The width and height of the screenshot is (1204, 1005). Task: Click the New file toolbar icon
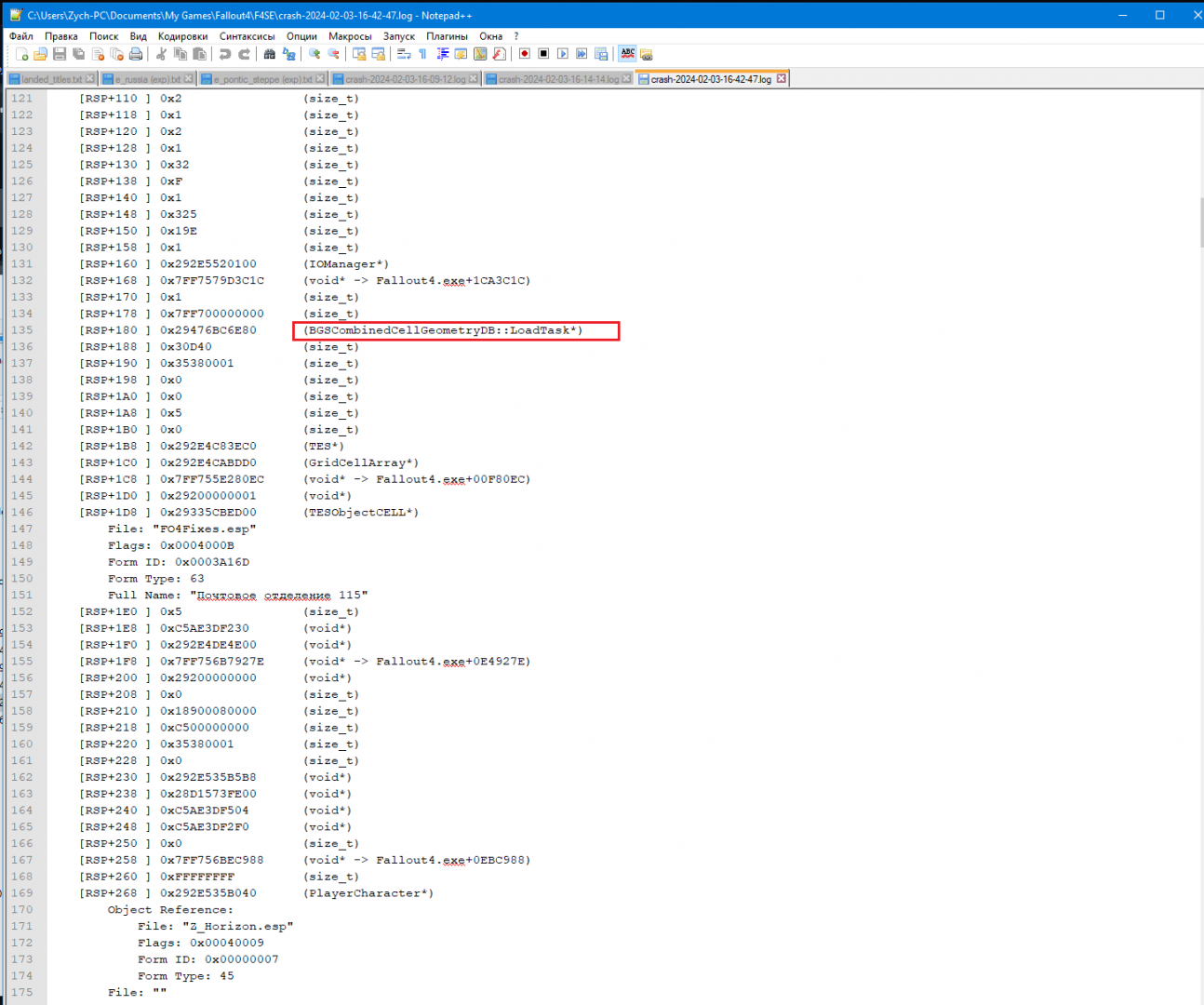[21, 54]
